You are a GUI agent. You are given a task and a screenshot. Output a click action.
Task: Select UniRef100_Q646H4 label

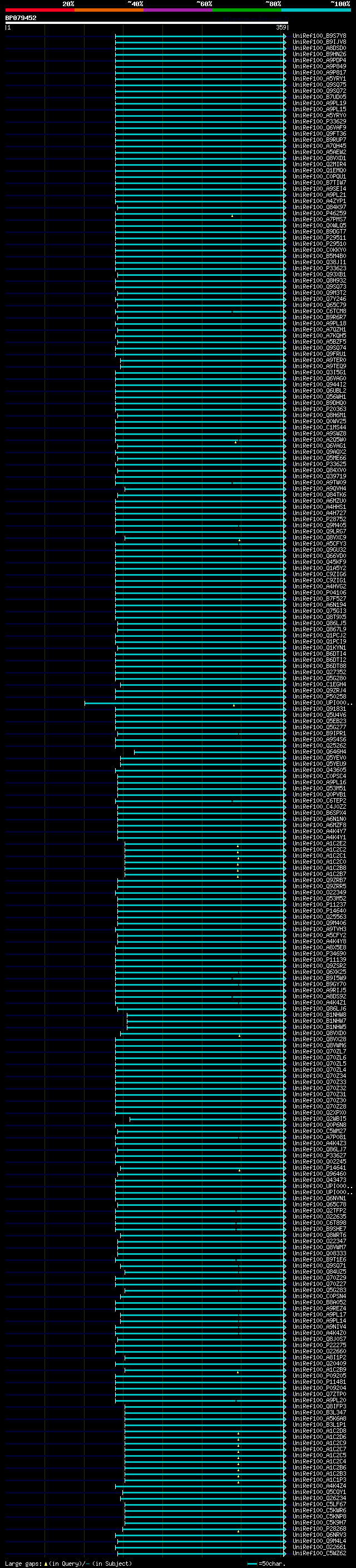pos(319,752)
